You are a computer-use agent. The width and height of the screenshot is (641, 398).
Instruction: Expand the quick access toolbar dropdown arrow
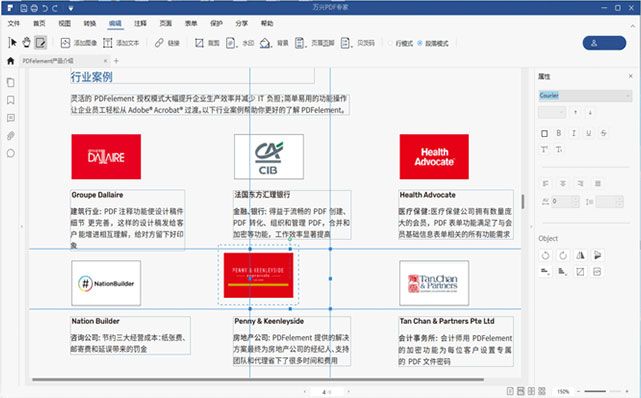71,8
